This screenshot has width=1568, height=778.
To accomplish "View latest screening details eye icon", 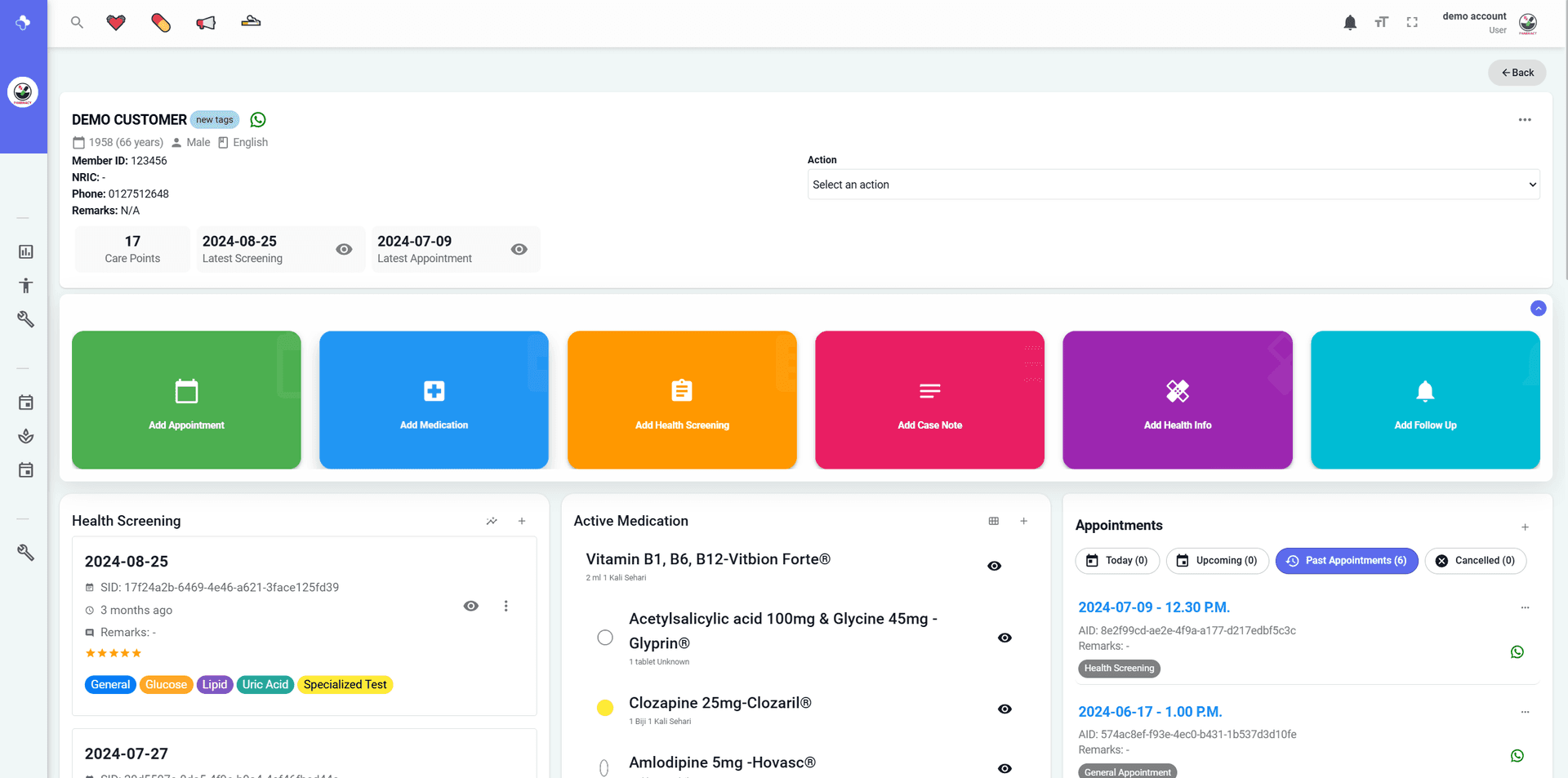I will (344, 249).
